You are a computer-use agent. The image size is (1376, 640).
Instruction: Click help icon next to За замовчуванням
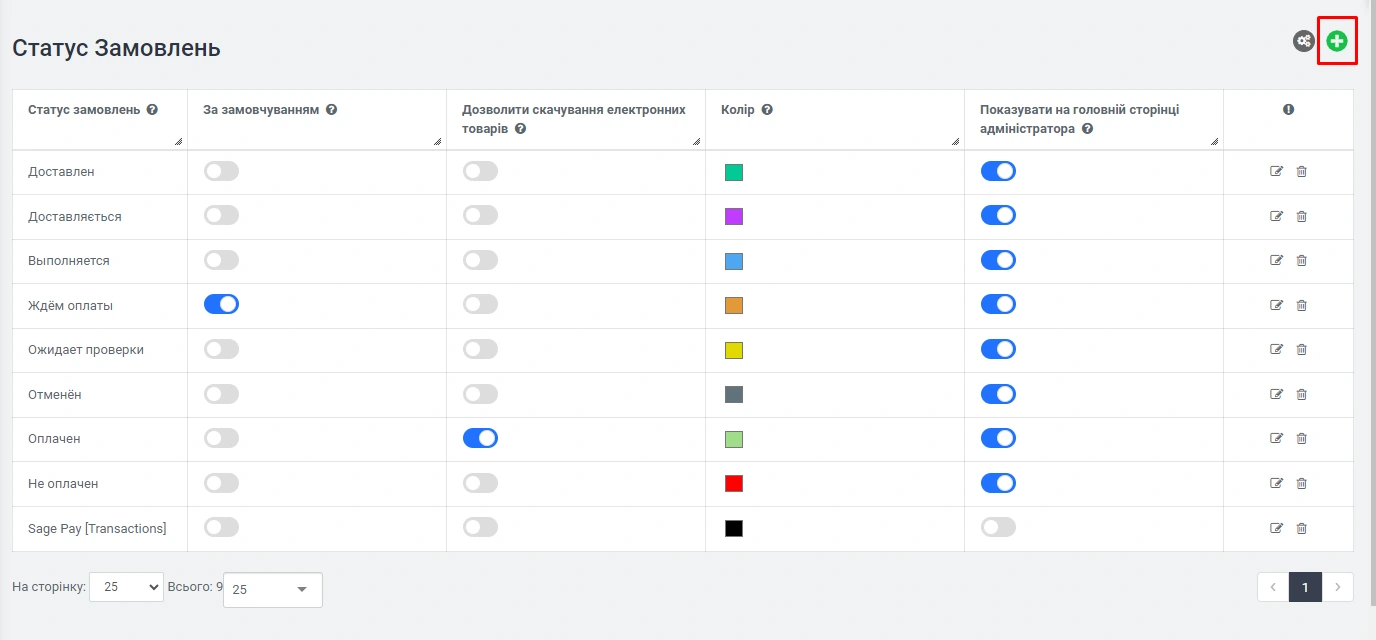click(331, 110)
